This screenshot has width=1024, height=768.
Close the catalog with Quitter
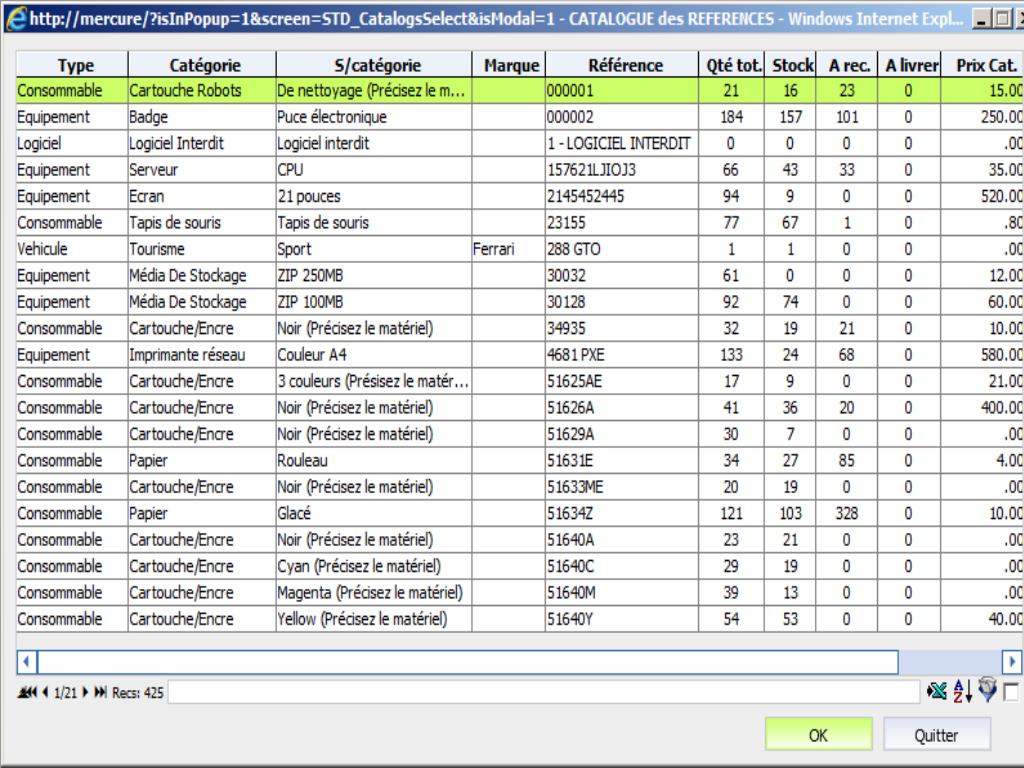coord(936,735)
